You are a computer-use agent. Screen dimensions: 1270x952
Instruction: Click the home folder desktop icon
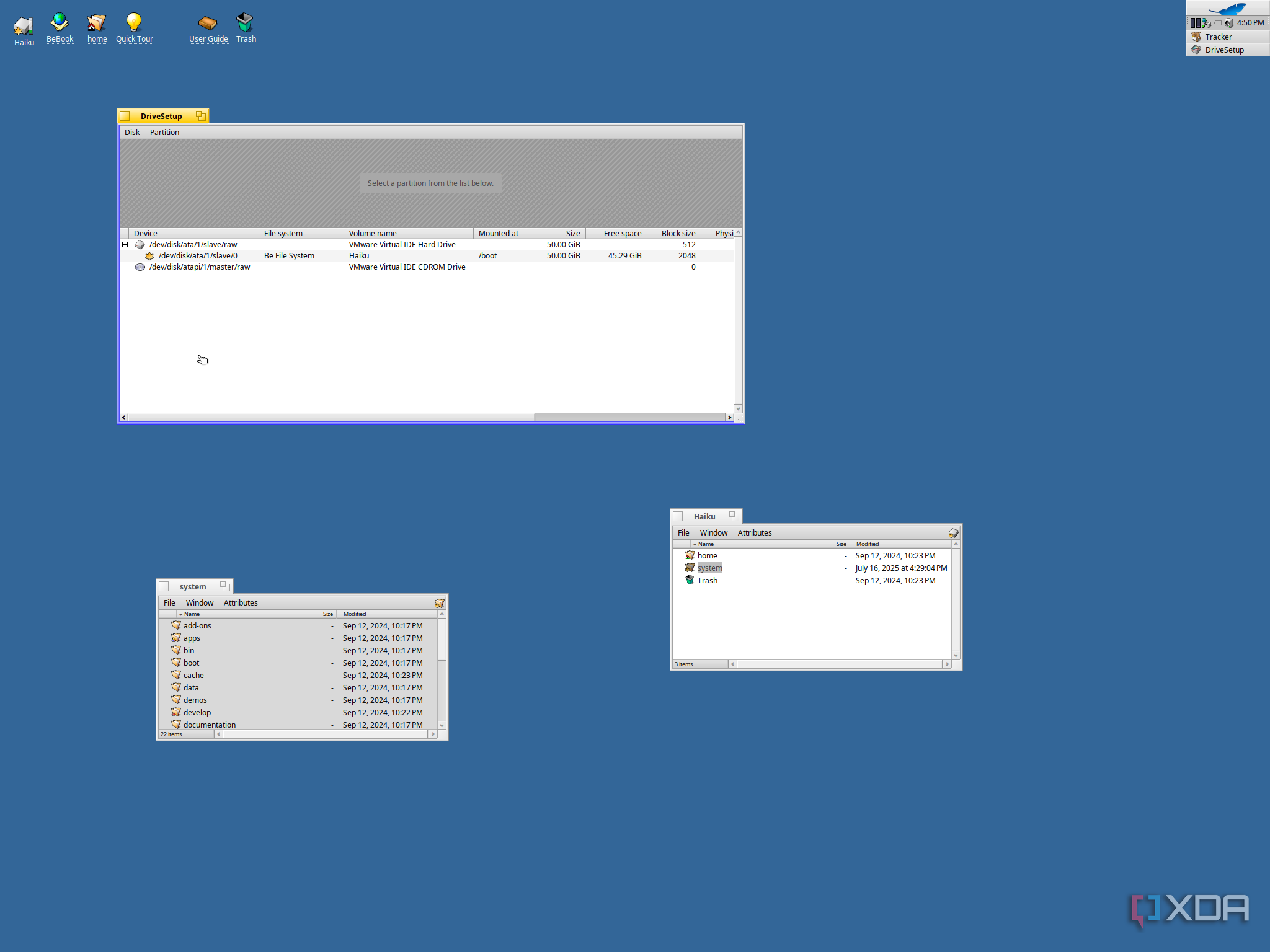97,22
